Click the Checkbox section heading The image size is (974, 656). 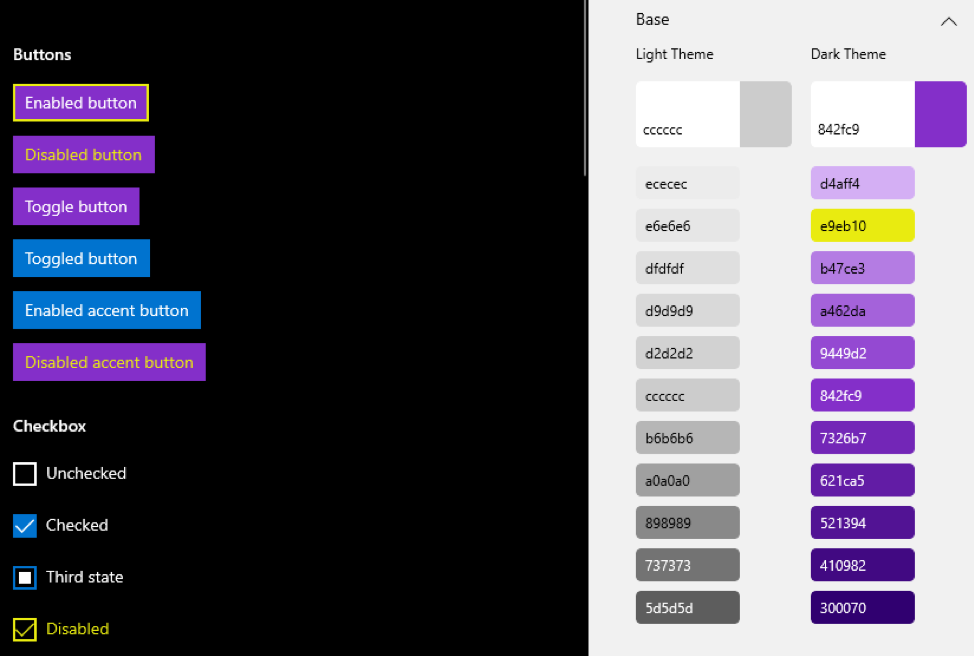tap(50, 426)
